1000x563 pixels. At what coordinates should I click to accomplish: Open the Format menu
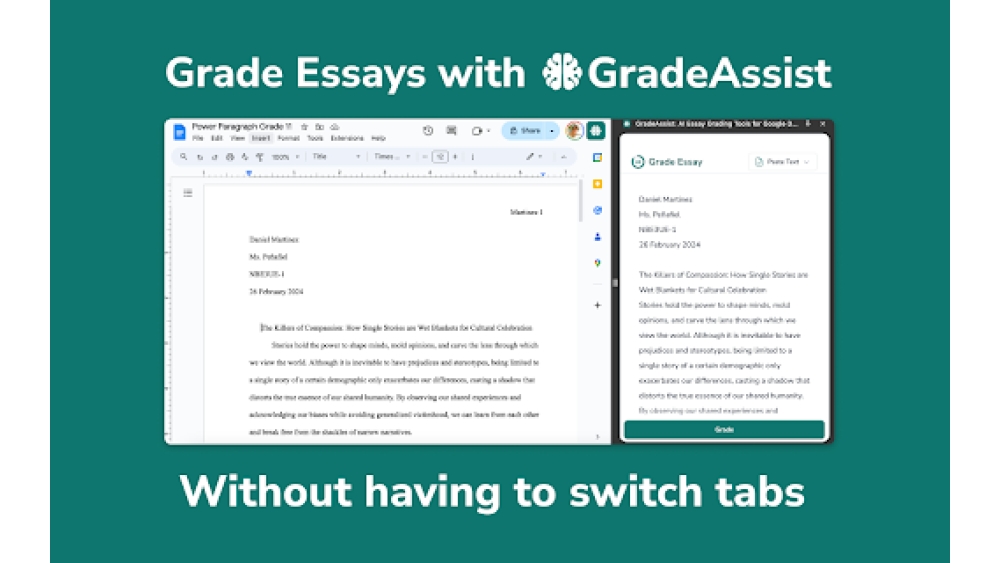point(288,138)
